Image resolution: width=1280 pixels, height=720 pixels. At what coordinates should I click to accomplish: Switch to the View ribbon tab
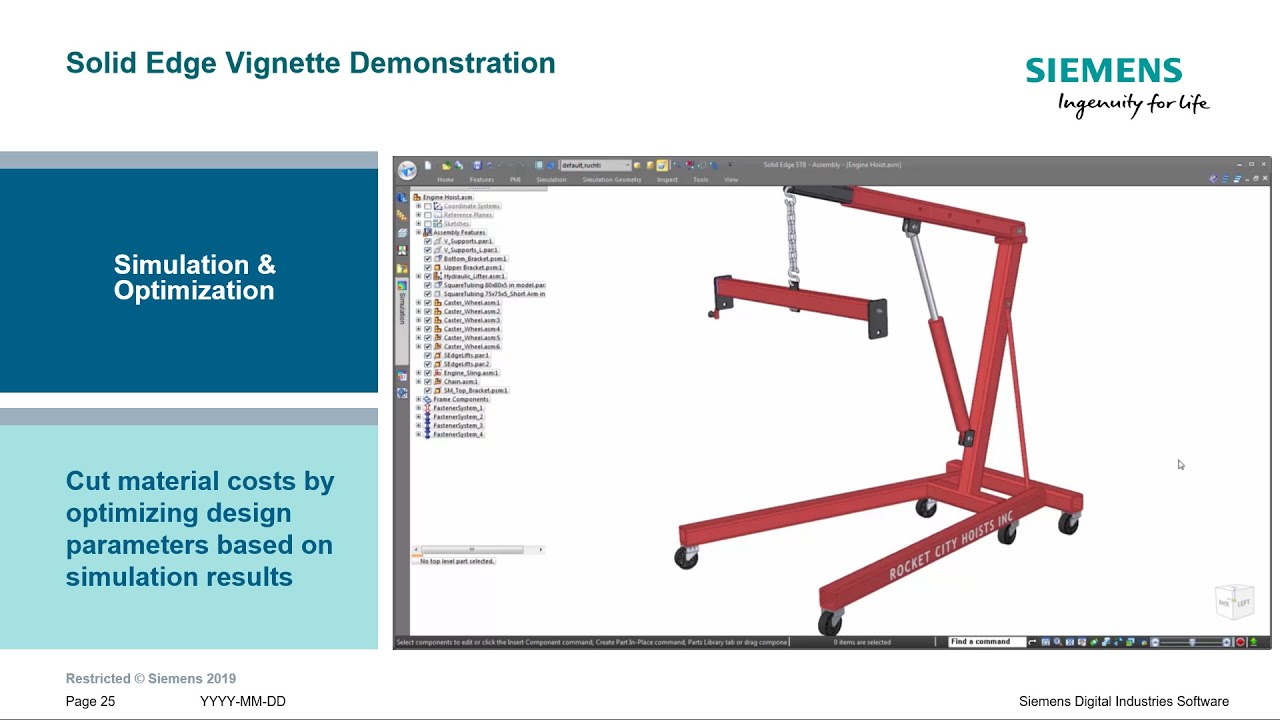tap(731, 180)
